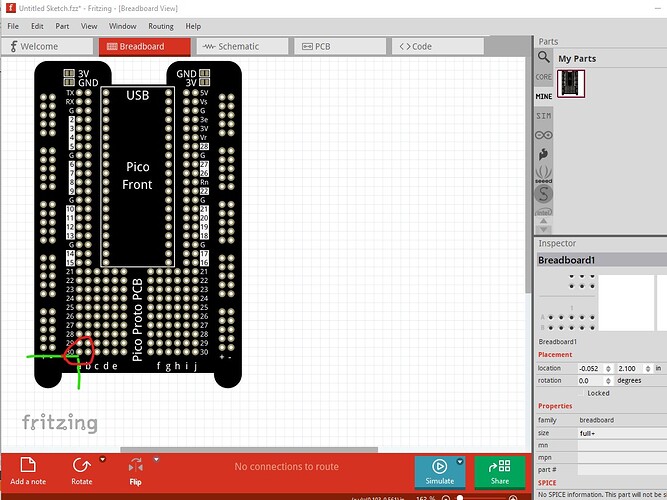Select the MINE parts bin
This screenshot has height=500, width=667.
click(x=543, y=97)
